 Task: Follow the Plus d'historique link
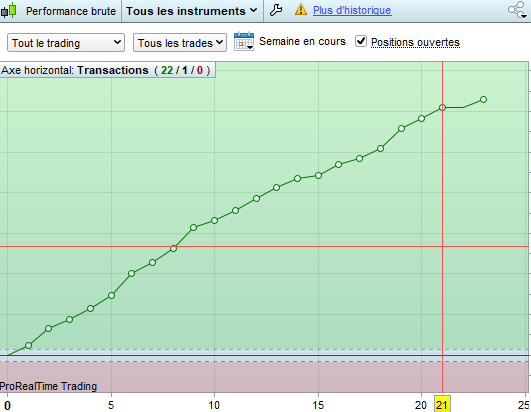point(352,10)
